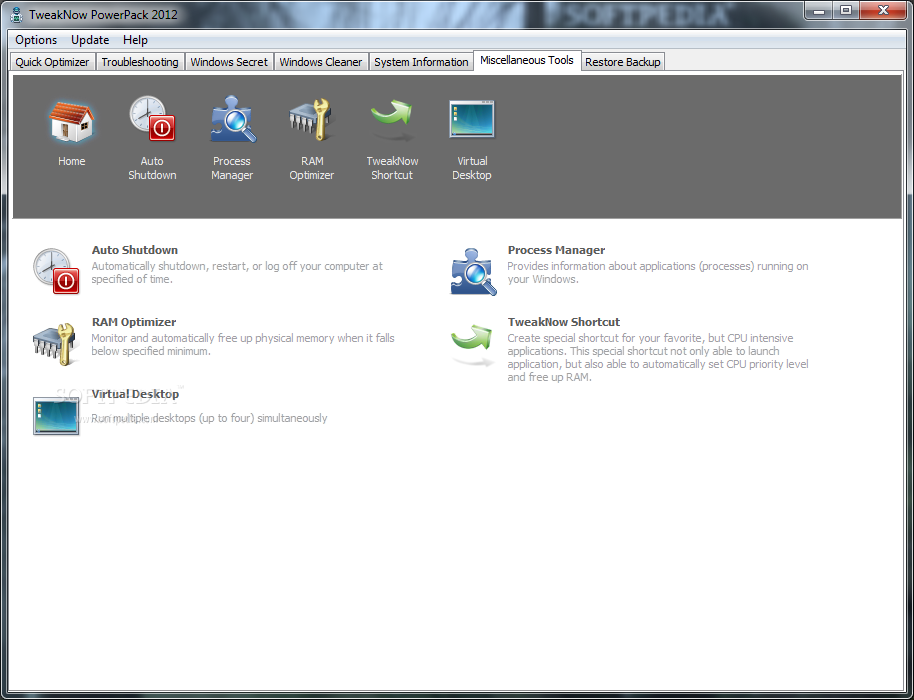Open the Help menu

[135, 40]
